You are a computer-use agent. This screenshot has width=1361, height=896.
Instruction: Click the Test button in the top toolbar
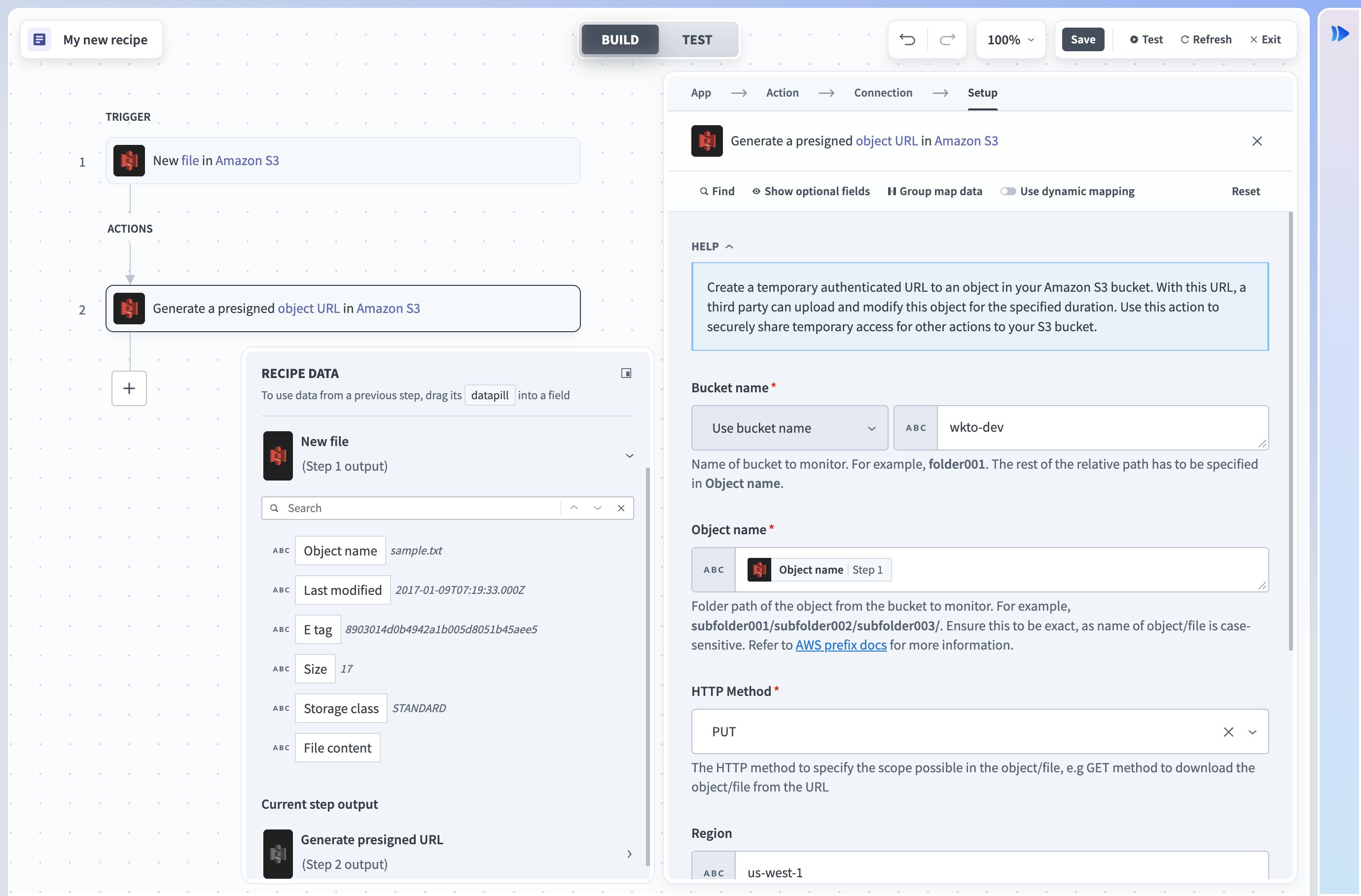tap(1146, 39)
